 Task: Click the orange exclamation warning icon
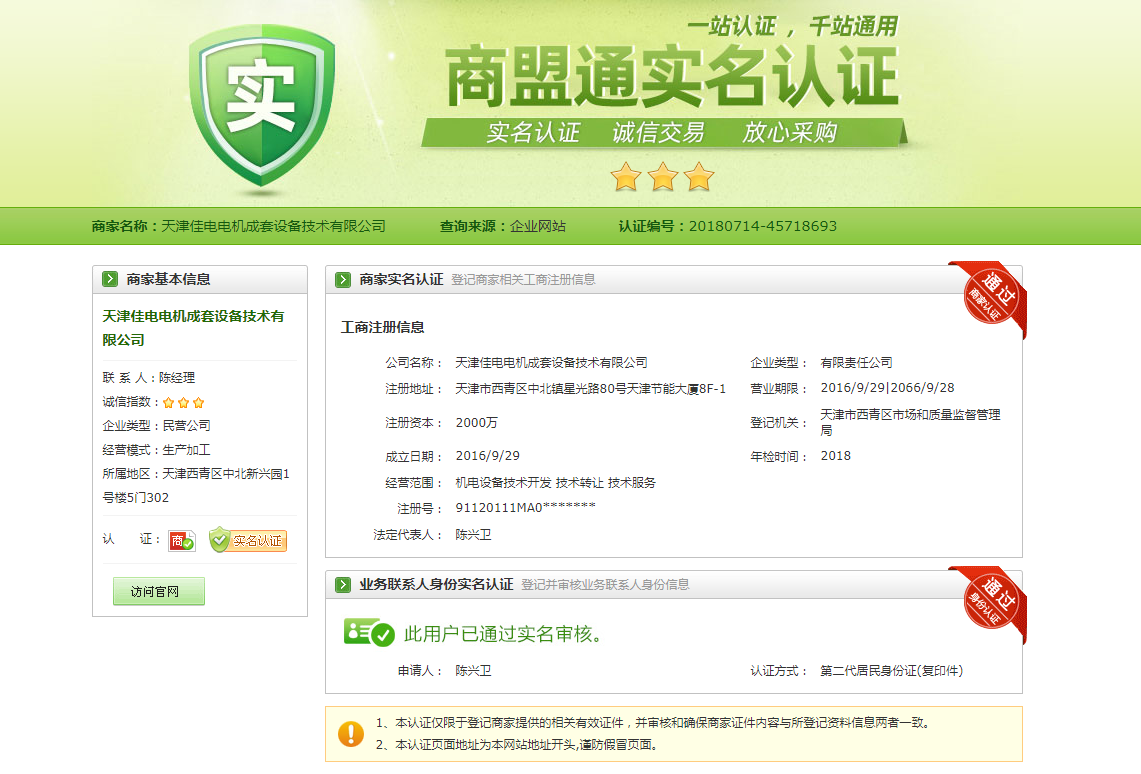(351, 734)
